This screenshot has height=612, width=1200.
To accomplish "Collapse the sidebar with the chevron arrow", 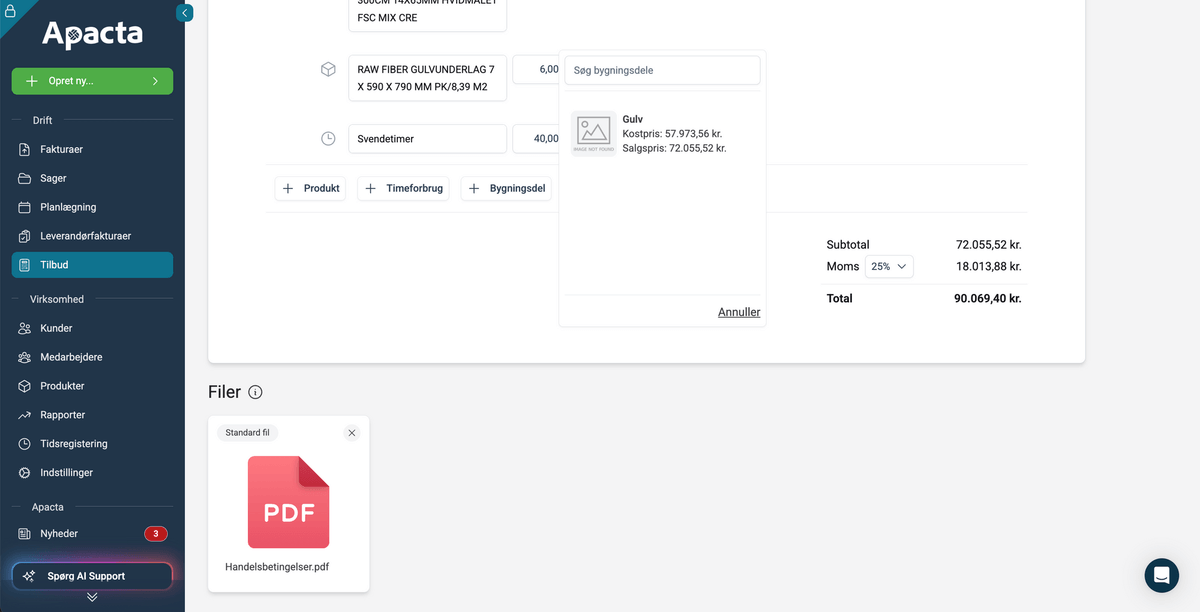I will [184, 13].
